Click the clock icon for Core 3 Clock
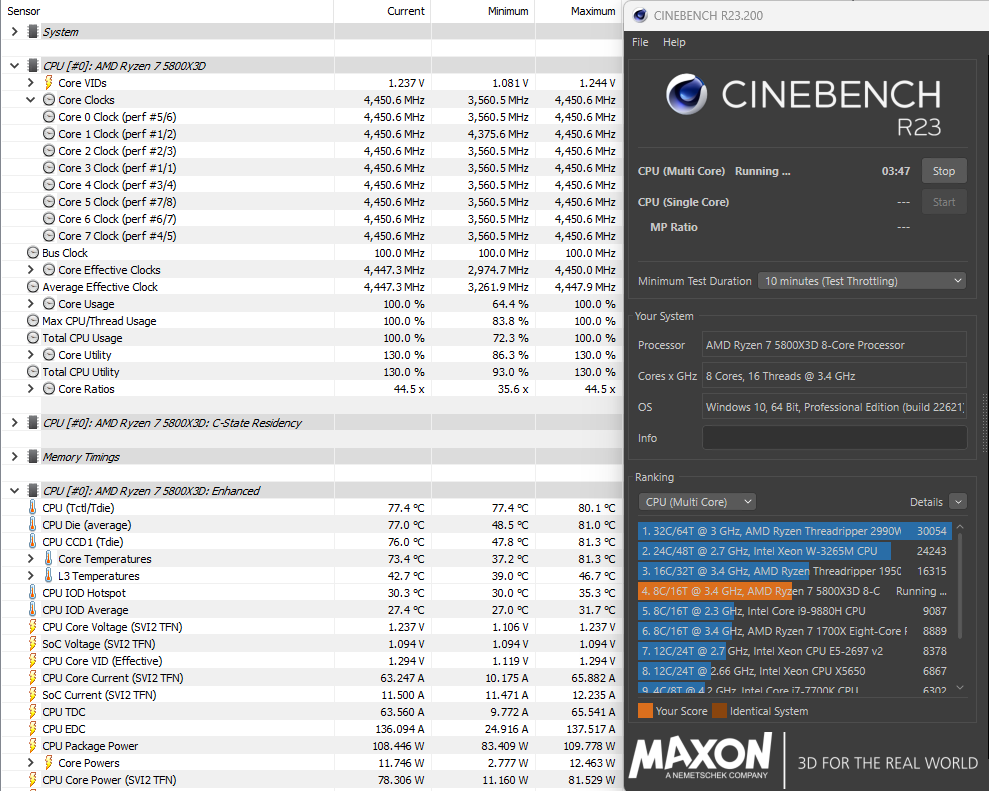989x791 pixels. [49, 168]
